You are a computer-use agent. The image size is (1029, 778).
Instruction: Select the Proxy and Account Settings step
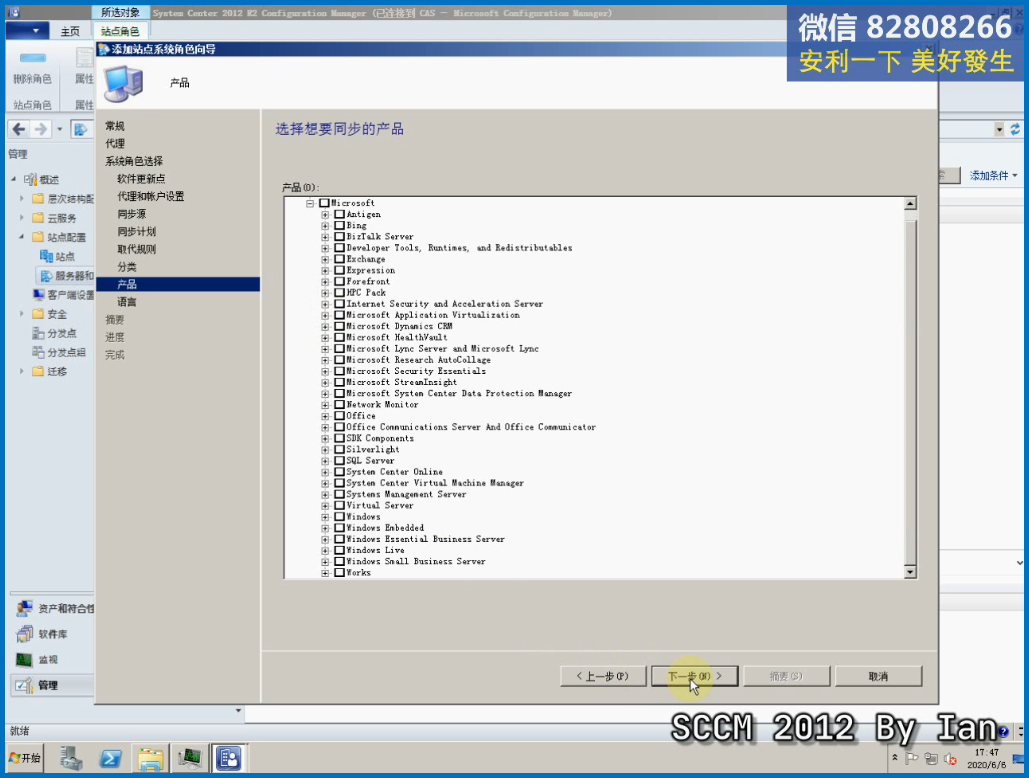click(150, 196)
